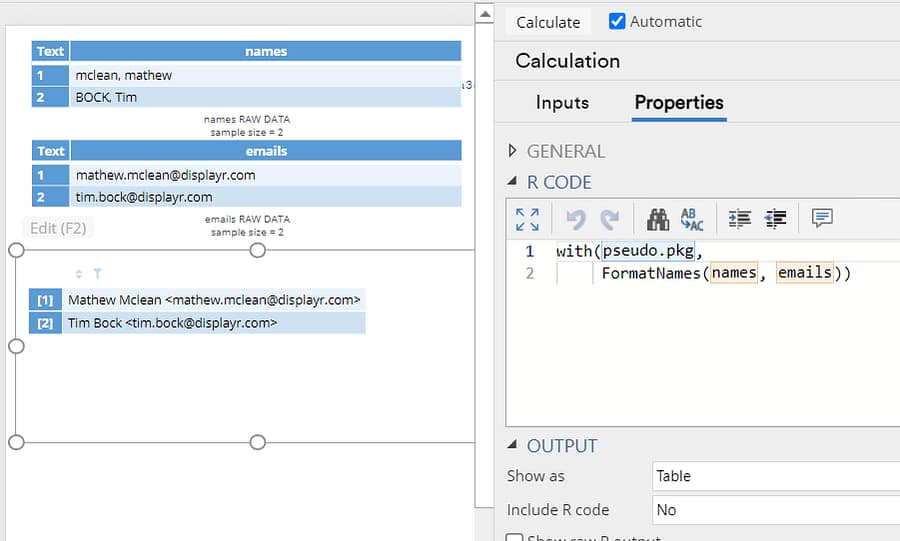Click the comment speech bubble icon
The width and height of the screenshot is (900, 541).
(x=822, y=219)
